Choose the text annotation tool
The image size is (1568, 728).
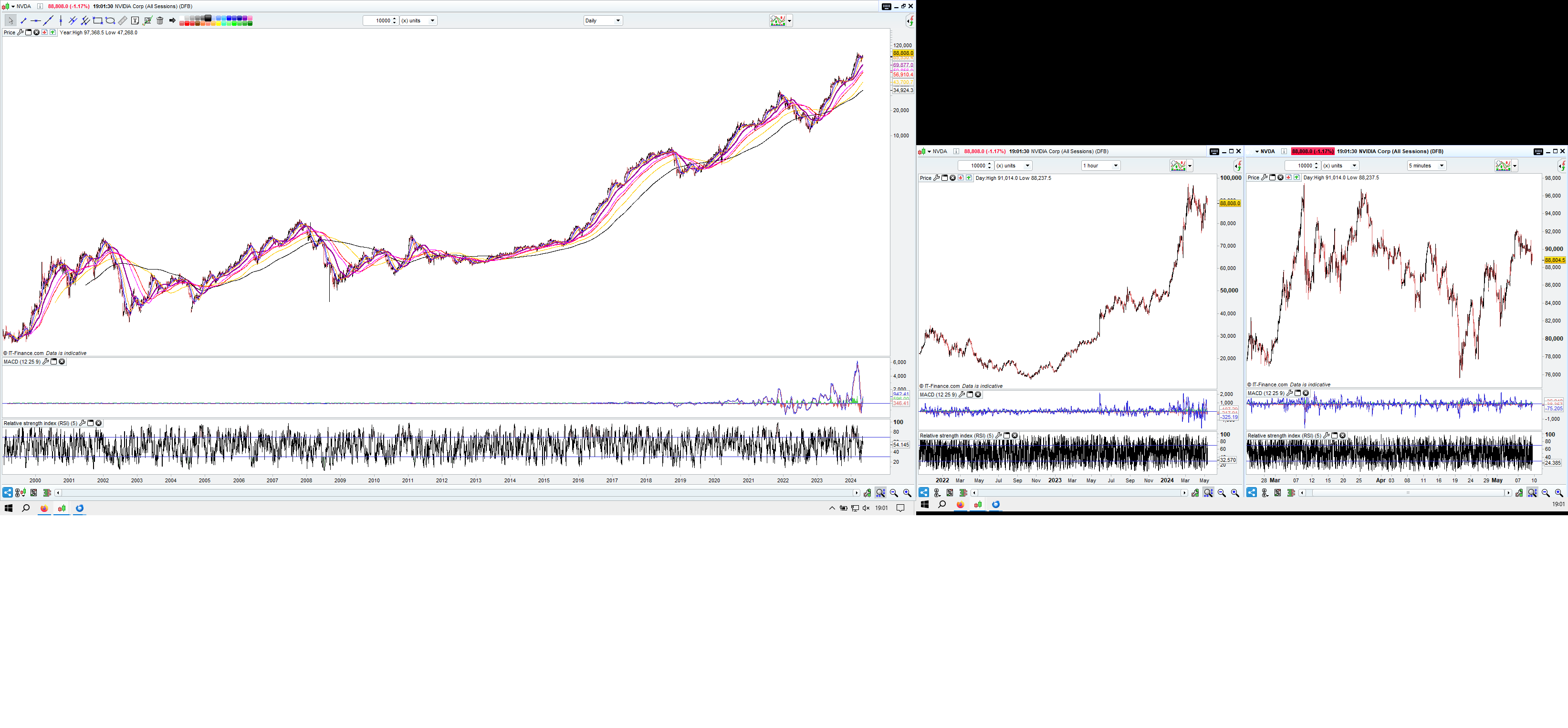point(135,21)
